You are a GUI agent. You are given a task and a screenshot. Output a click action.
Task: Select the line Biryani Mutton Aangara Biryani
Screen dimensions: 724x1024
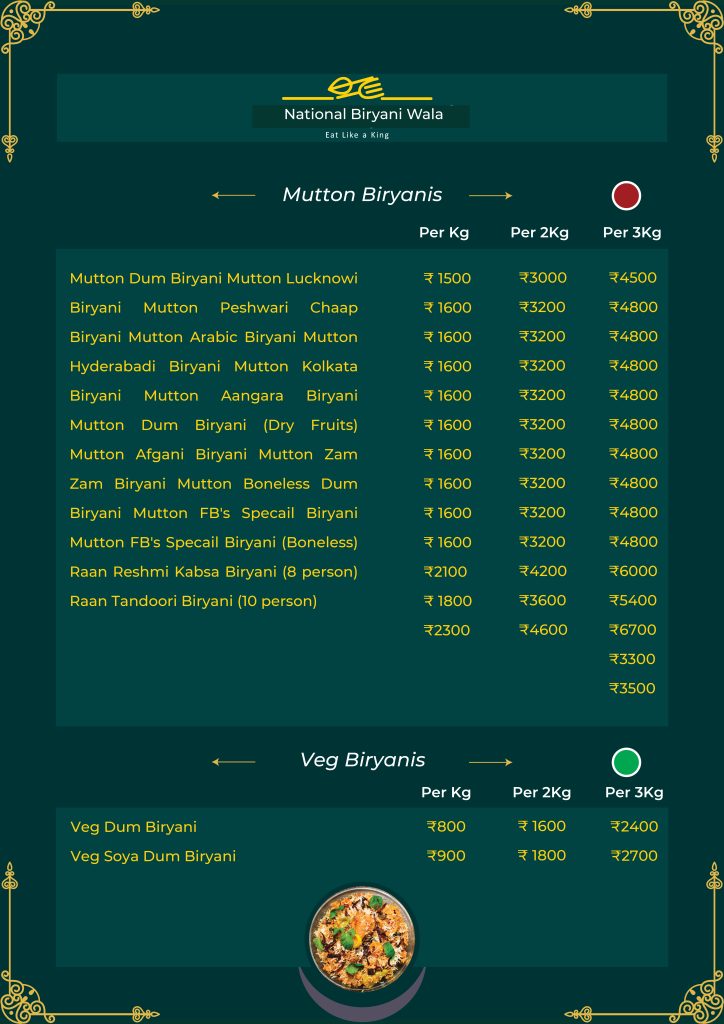click(213, 396)
